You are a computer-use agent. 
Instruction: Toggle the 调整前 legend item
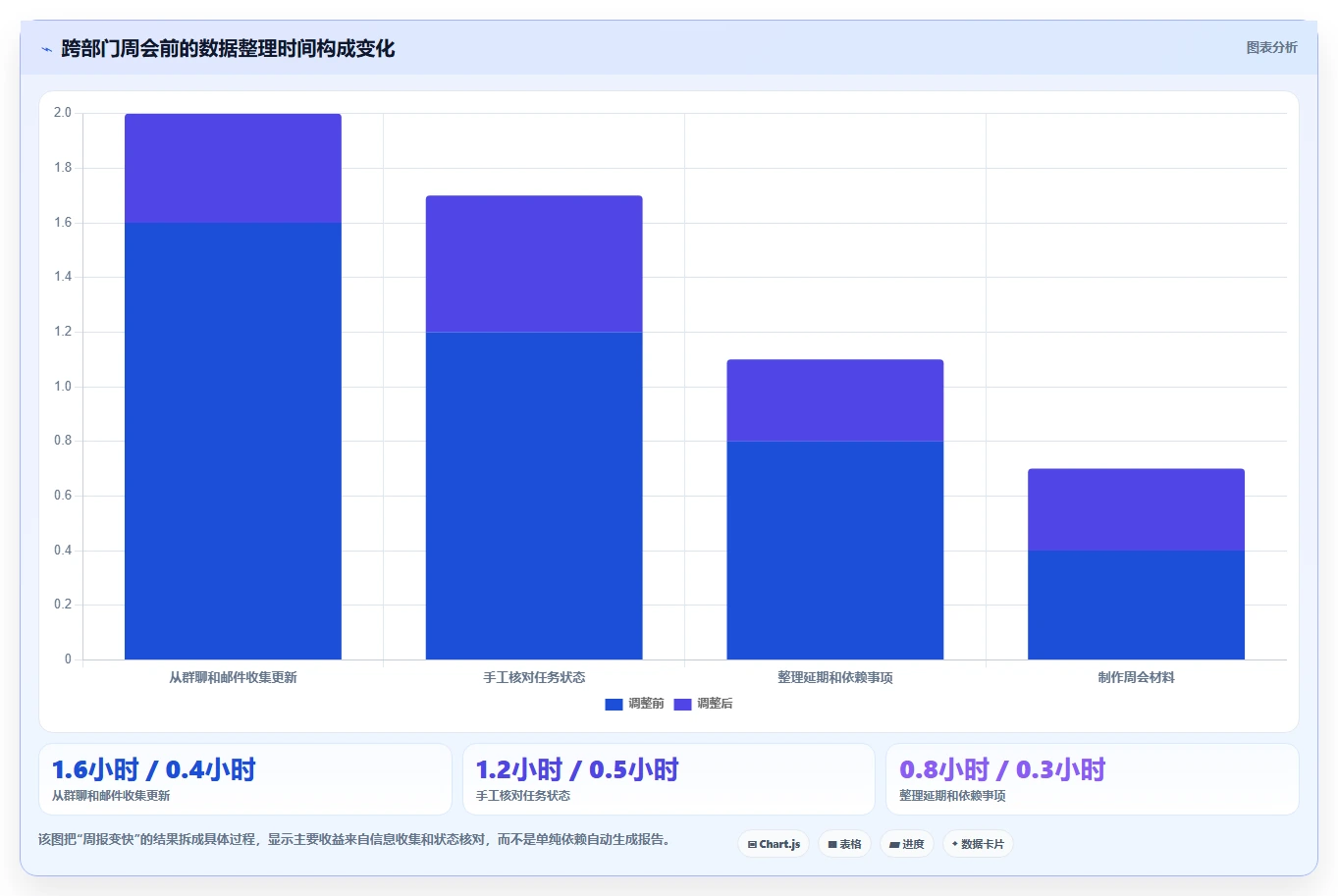pos(634,704)
